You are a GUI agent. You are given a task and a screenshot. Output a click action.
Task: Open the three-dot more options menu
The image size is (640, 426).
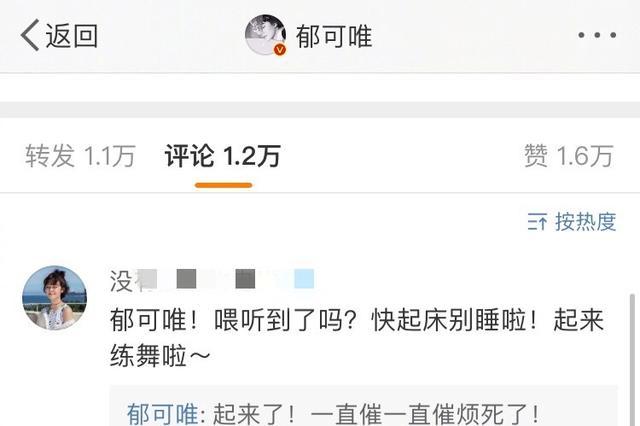(x=597, y=36)
